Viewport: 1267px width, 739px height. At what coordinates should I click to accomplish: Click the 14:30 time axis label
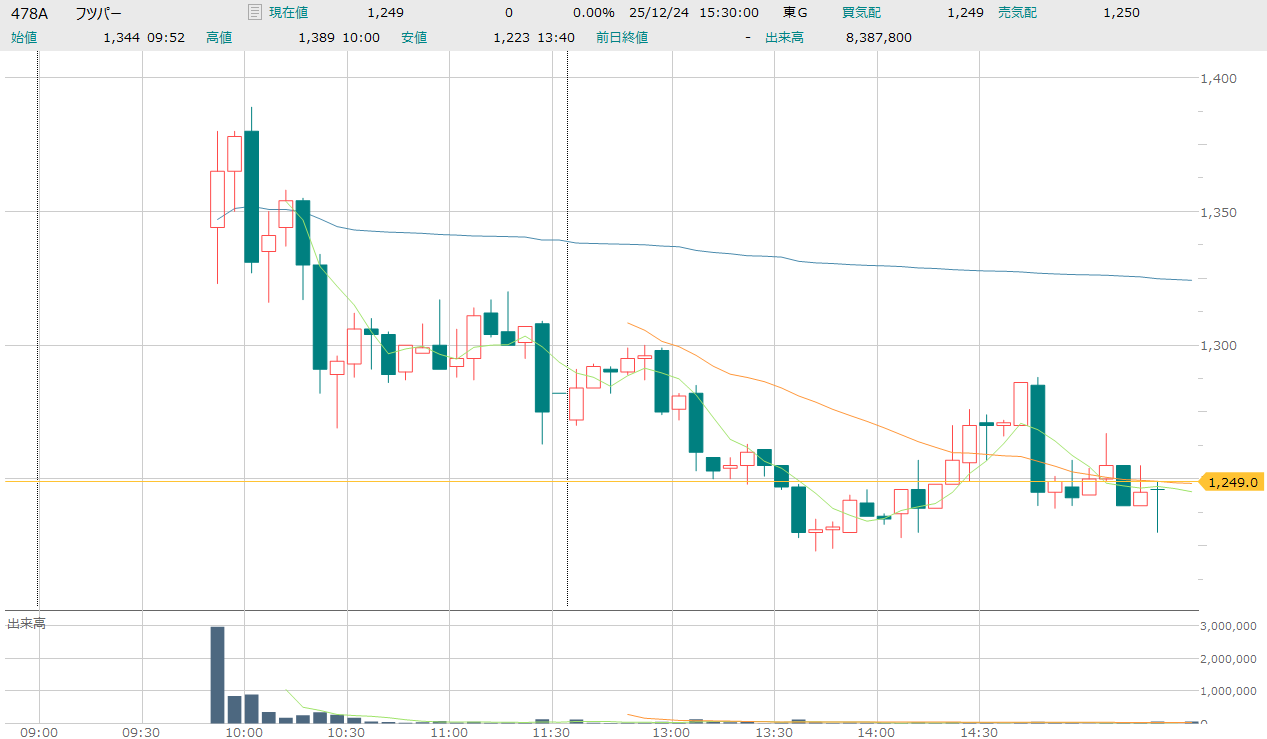coord(978,731)
